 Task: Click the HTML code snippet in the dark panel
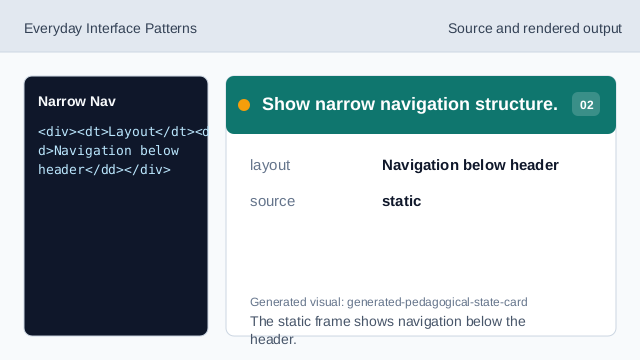123,151
